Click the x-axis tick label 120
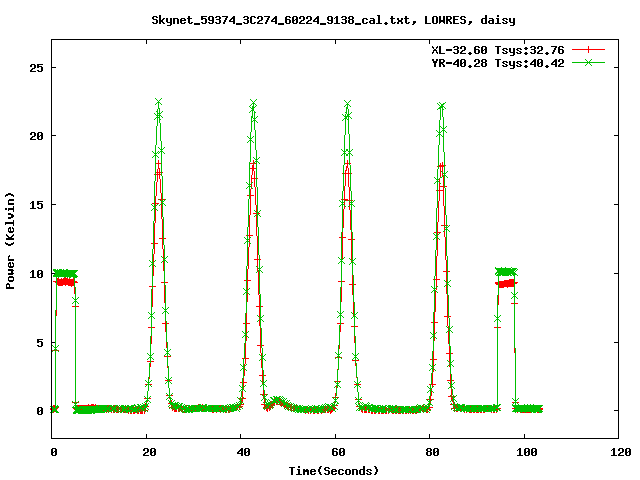640x480 pixels. [621, 452]
